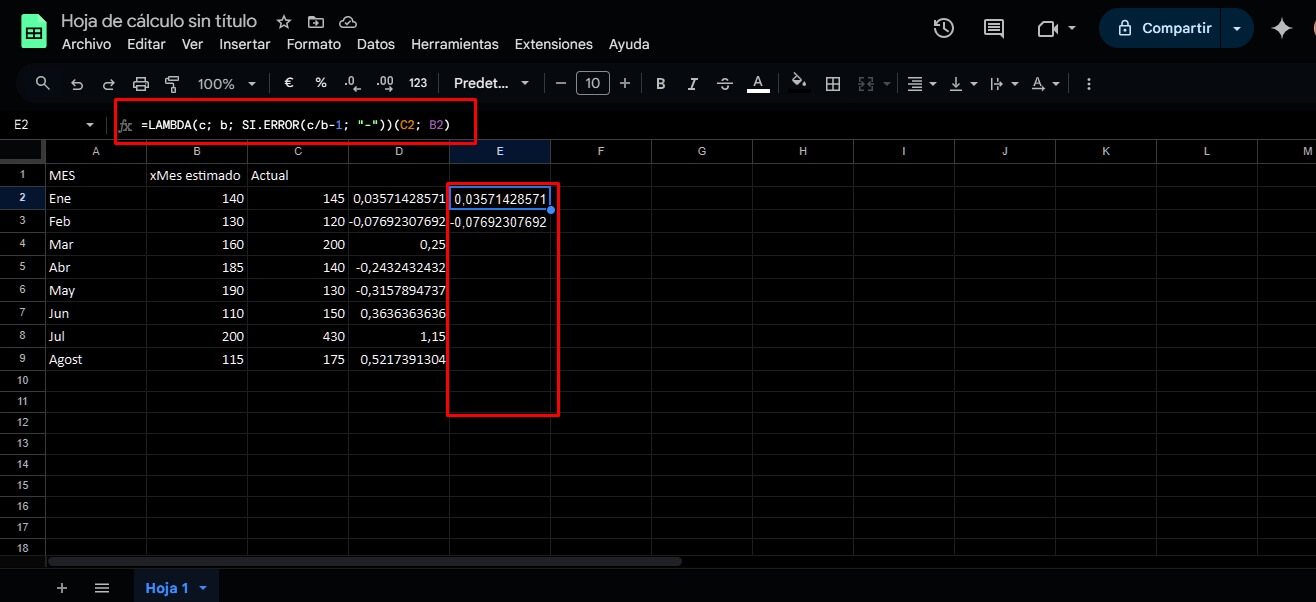The width and height of the screenshot is (1316, 602).
Task: Open the all sheets list icon
Action: 101,588
